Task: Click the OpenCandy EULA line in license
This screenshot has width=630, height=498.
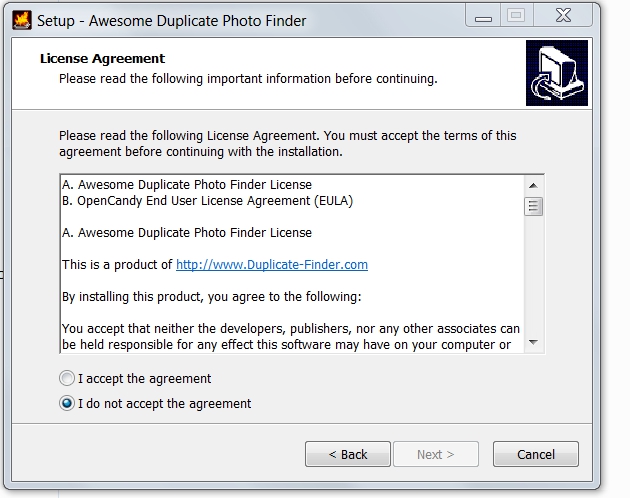Action: click(207, 201)
